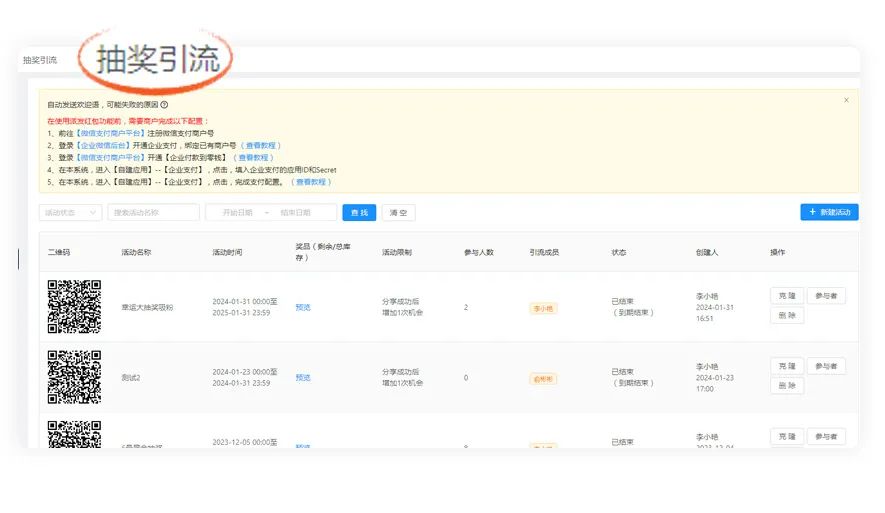View 参与者 of 测试2 activity
The image size is (885, 513).
pyautogui.click(x=826, y=366)
